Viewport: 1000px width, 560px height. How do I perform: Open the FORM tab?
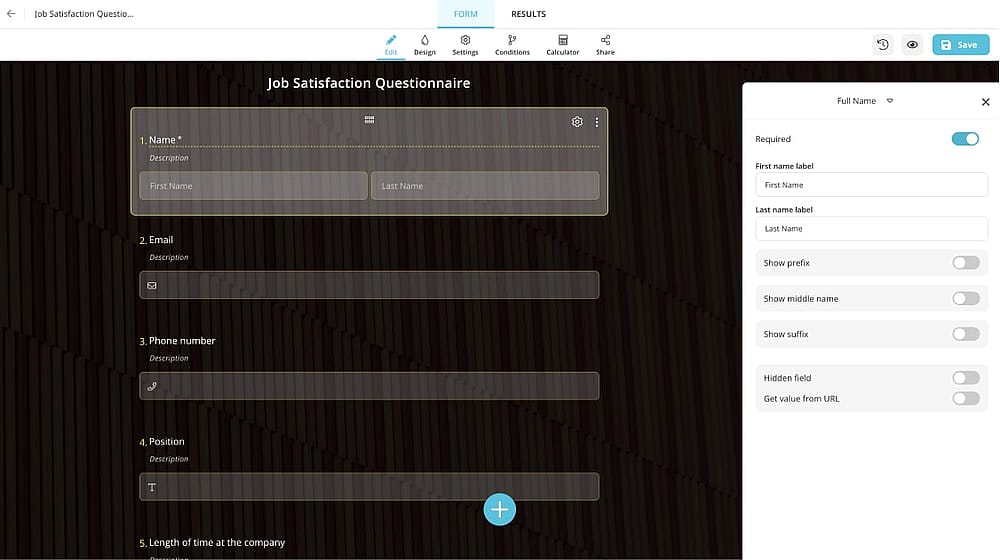(466, 14)
